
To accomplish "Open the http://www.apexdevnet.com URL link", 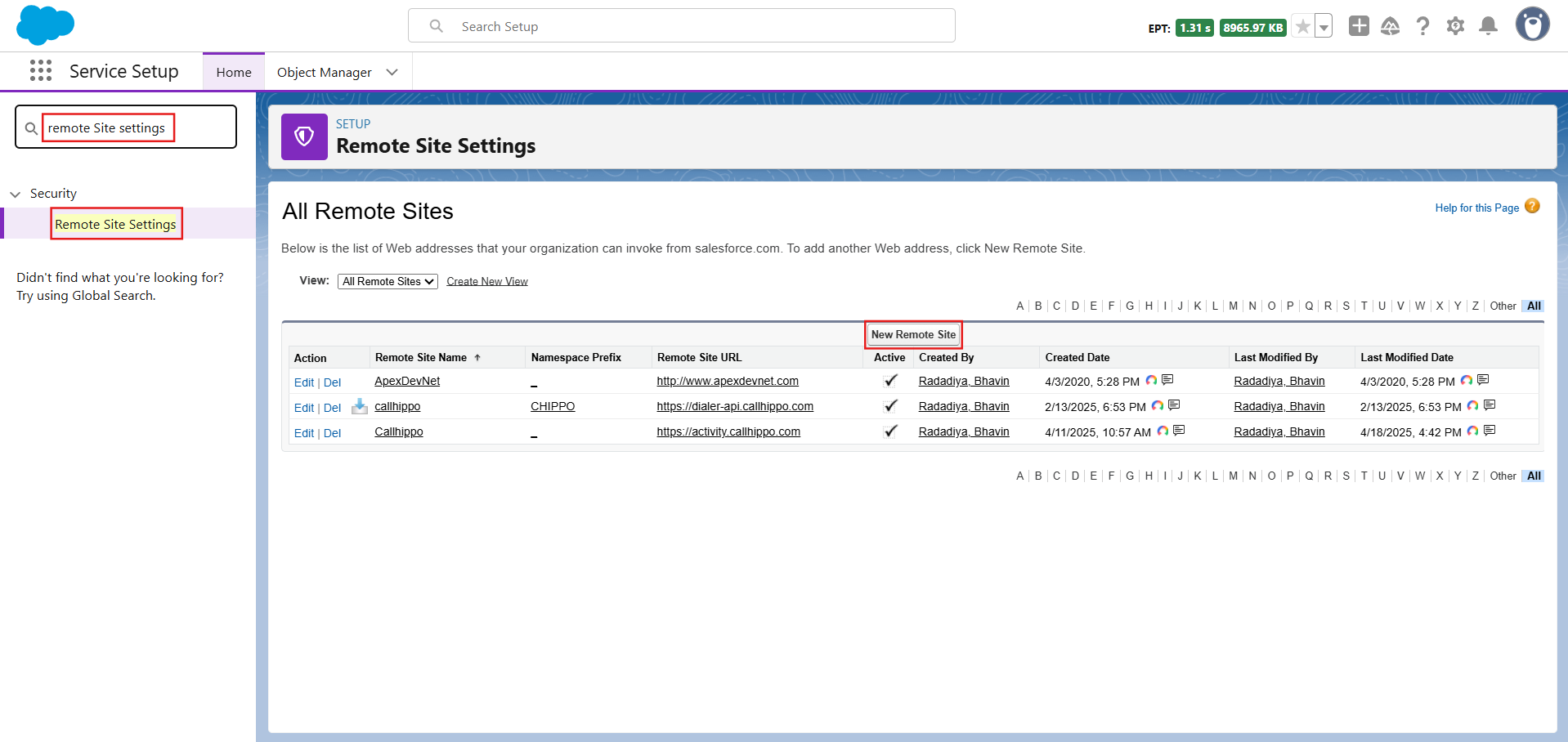I will (x=728, y=381).
